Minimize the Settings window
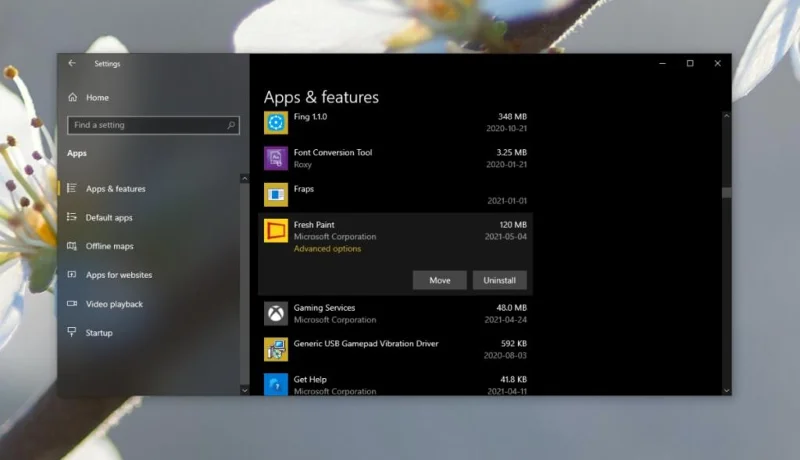Image resolution: width=800 pixels, height=460 pixels. pos(662,63)
